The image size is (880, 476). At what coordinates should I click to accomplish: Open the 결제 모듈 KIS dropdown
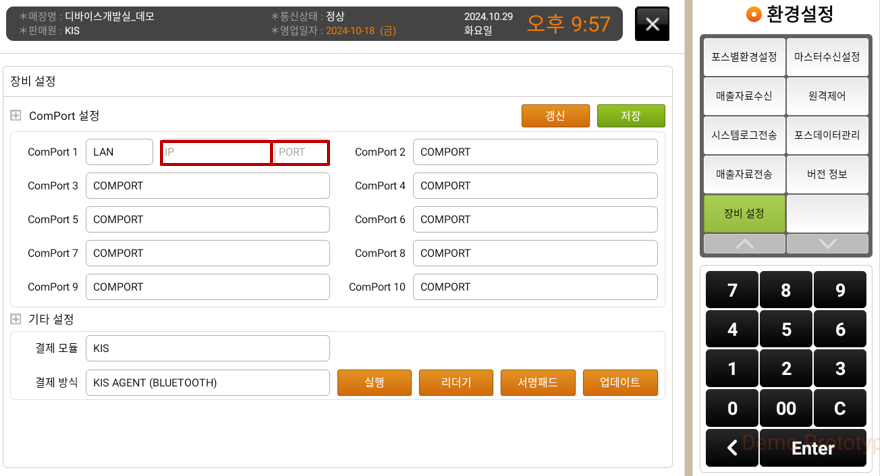pyautogui.click(x=208, y=348)
